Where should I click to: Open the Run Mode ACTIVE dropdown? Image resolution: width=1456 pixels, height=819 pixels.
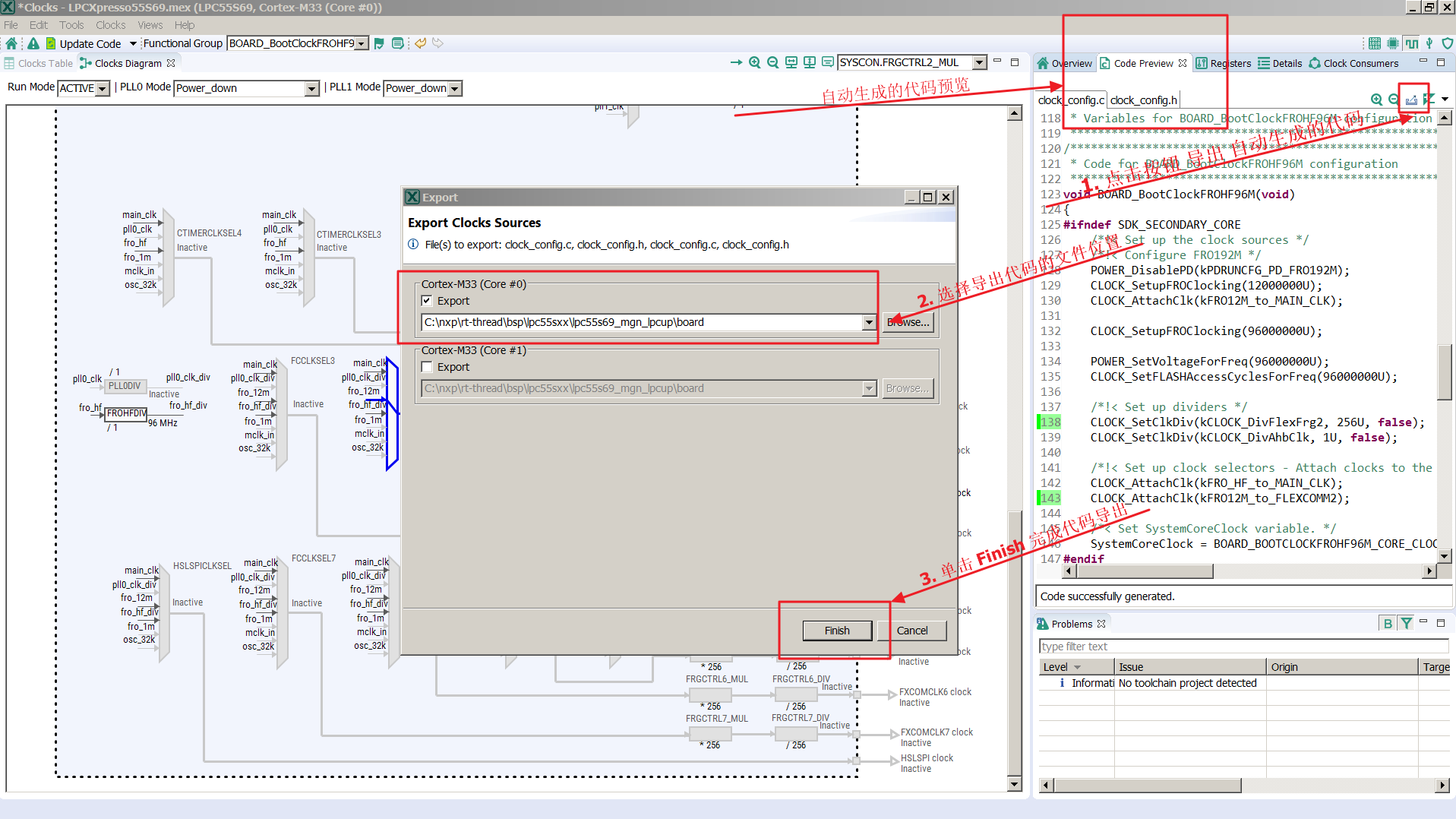click(103, 89)
